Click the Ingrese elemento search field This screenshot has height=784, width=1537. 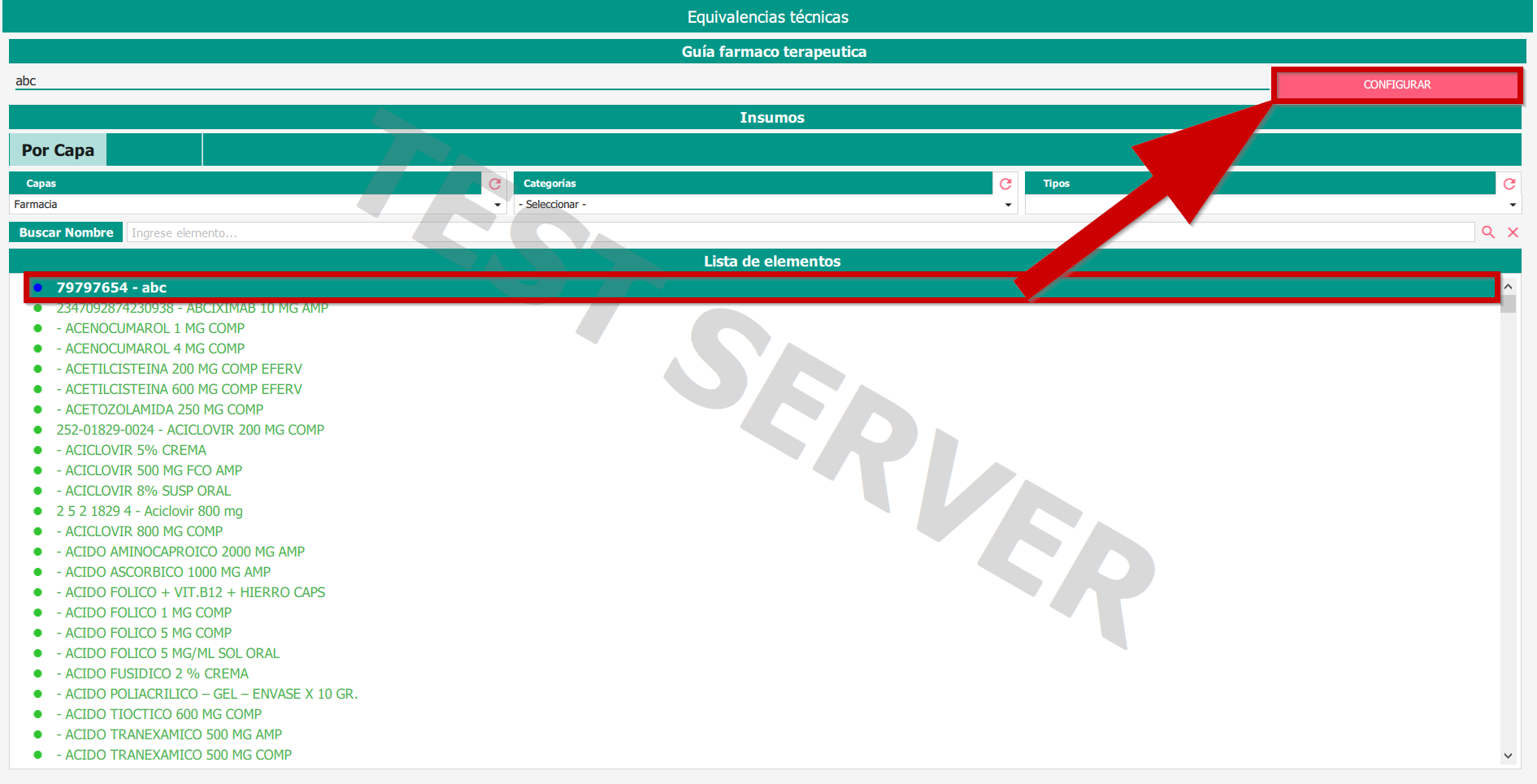click(x=800, y=233)
